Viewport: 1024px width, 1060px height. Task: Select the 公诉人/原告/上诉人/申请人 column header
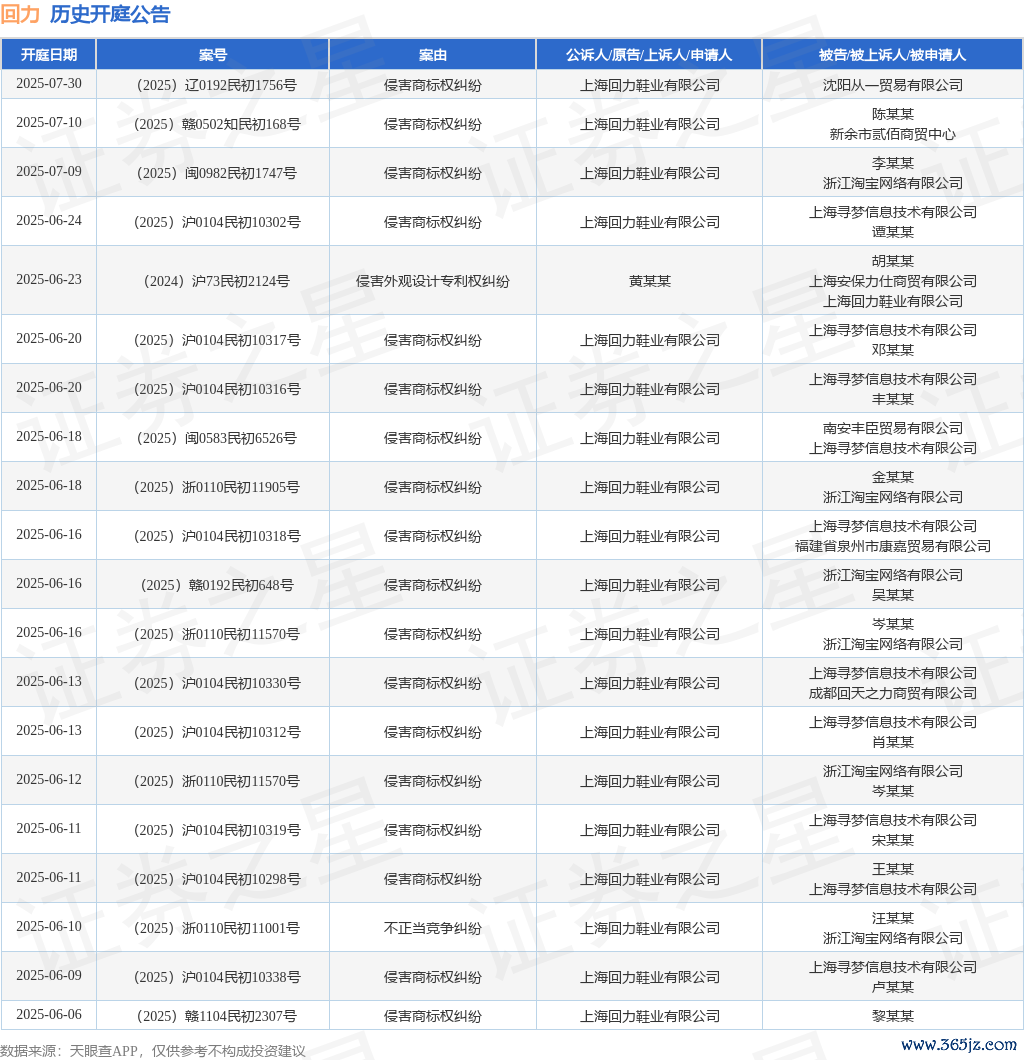pos(649,55)
